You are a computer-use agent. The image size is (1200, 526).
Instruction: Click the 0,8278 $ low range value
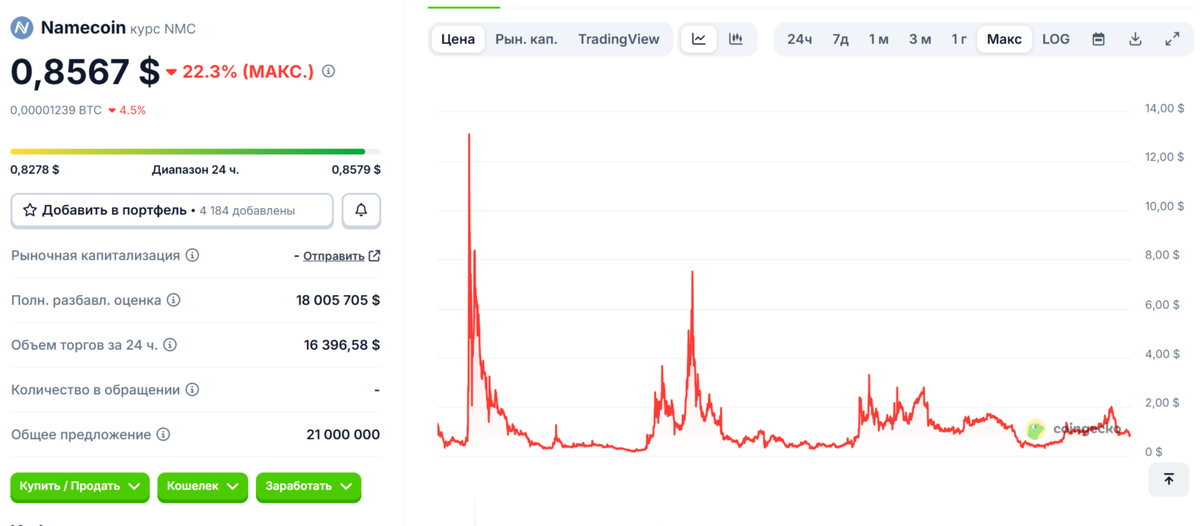(35, 170)
